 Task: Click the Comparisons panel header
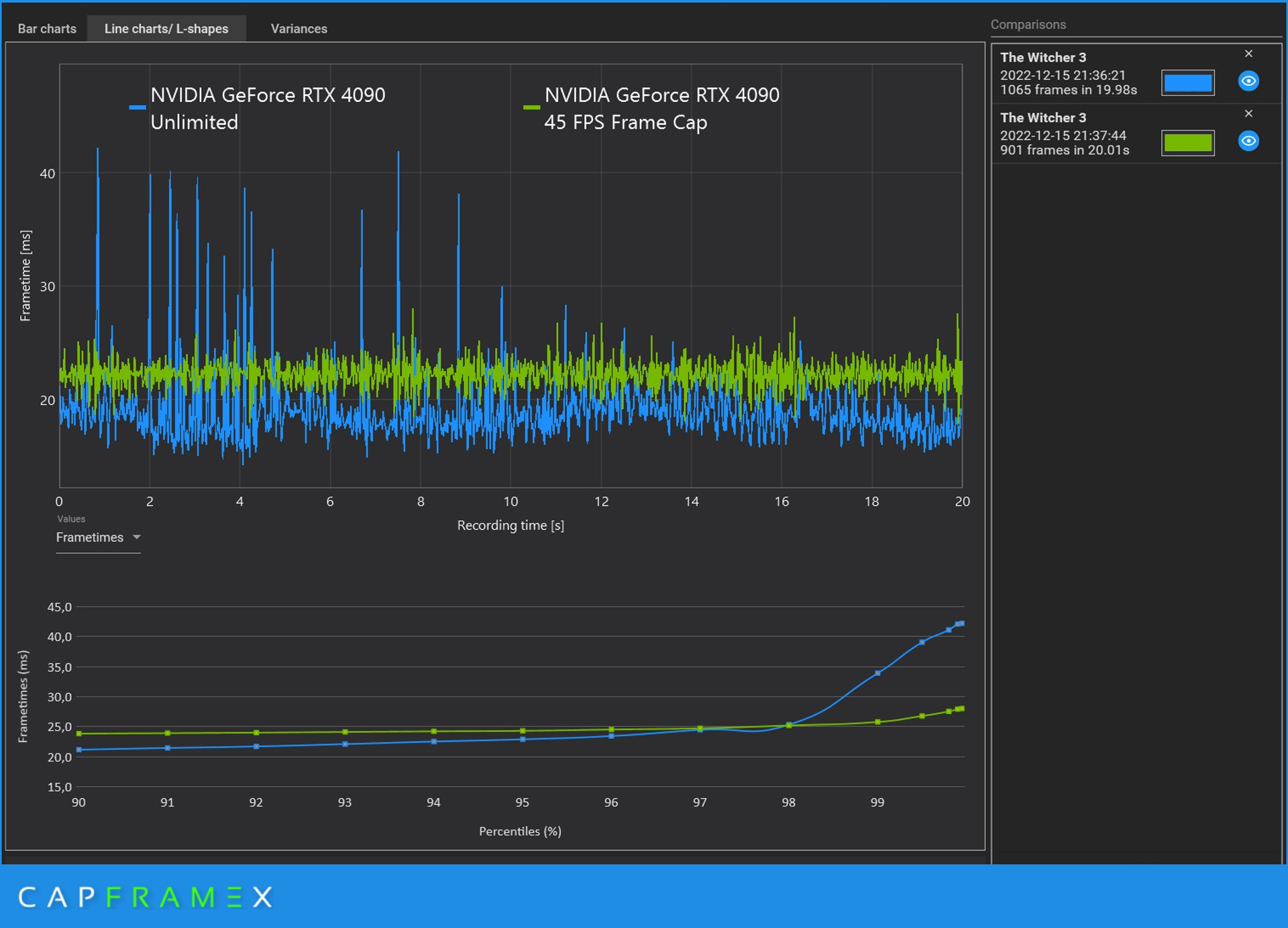tap(1028, 25)
